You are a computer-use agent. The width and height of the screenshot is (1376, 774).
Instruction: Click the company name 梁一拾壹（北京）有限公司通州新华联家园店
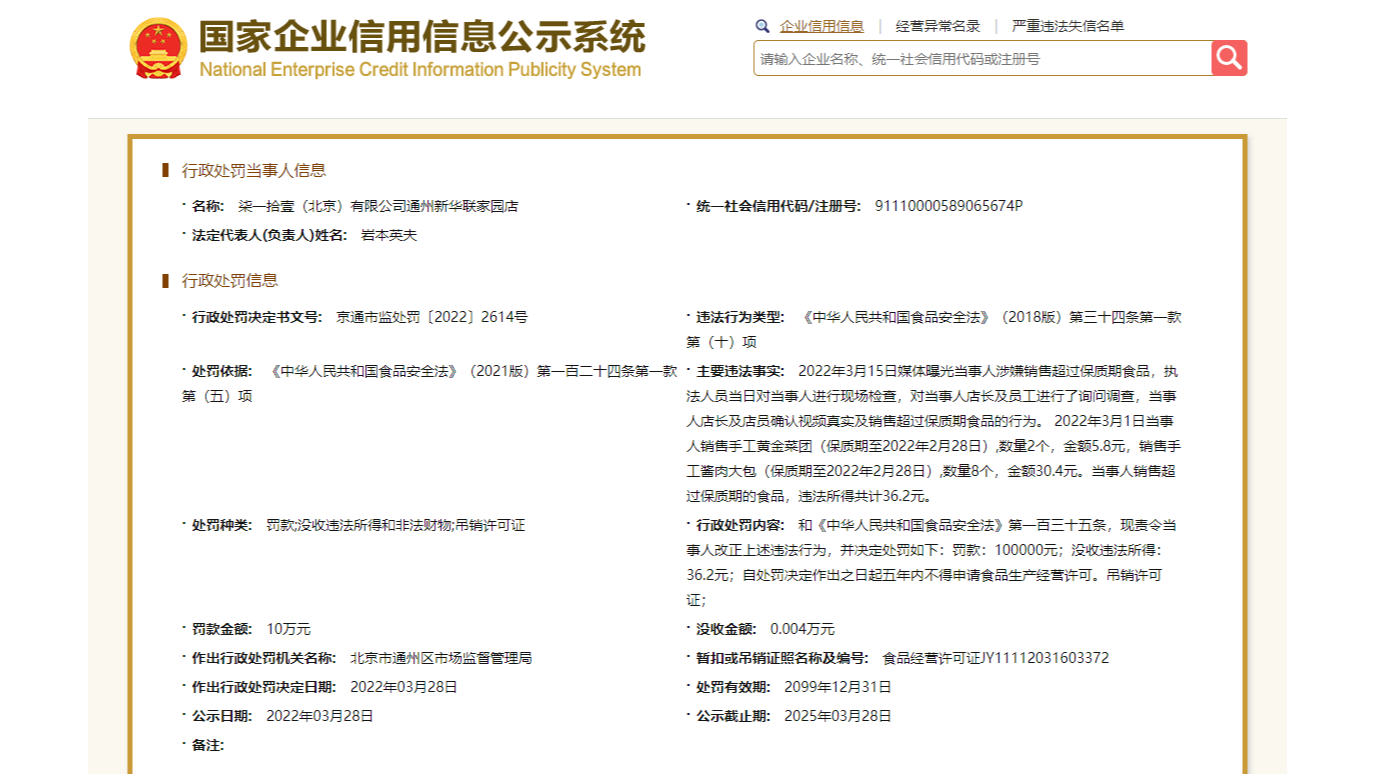tap(378, 206)
